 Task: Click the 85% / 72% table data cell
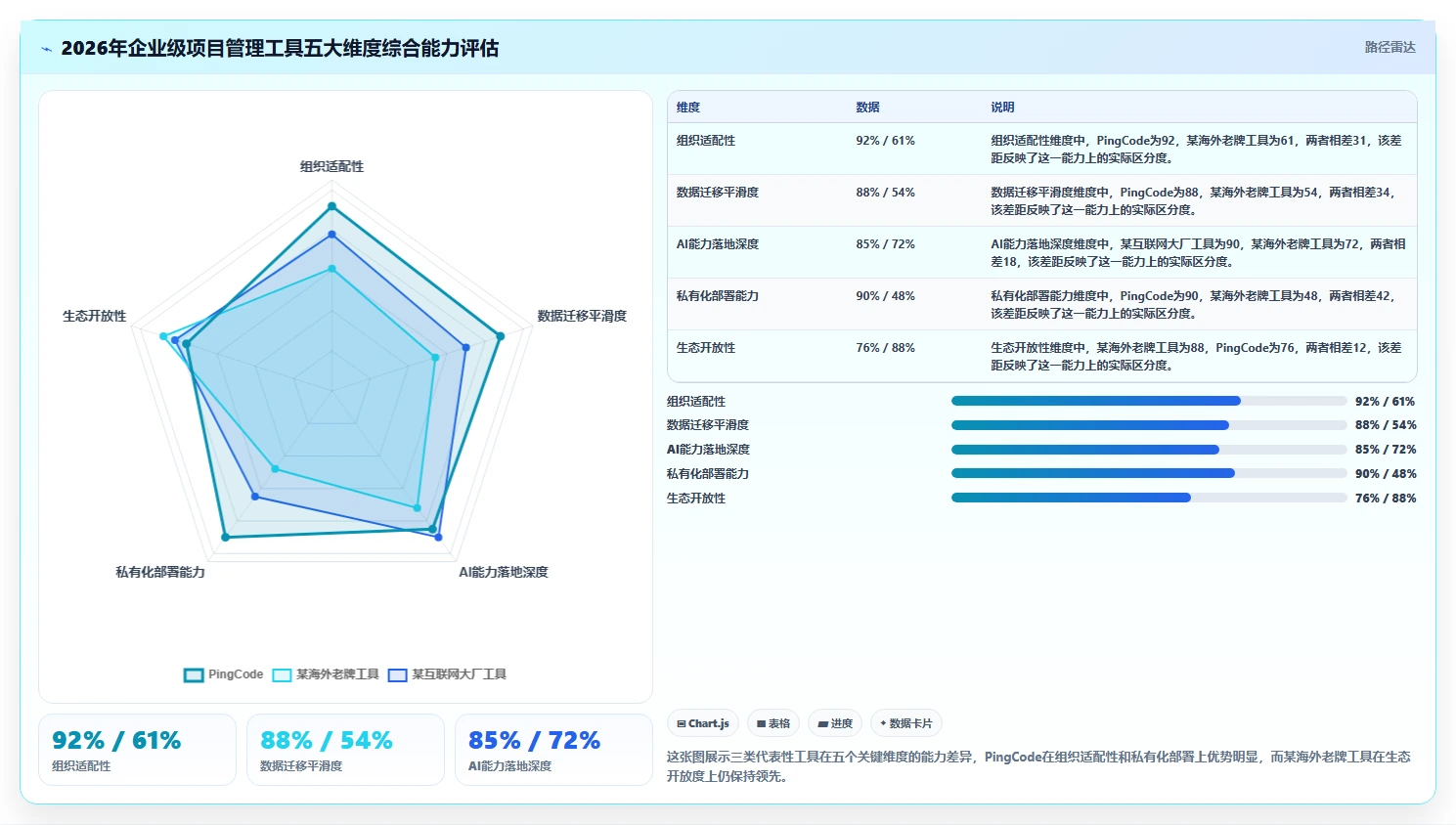[x=885, y=244]
